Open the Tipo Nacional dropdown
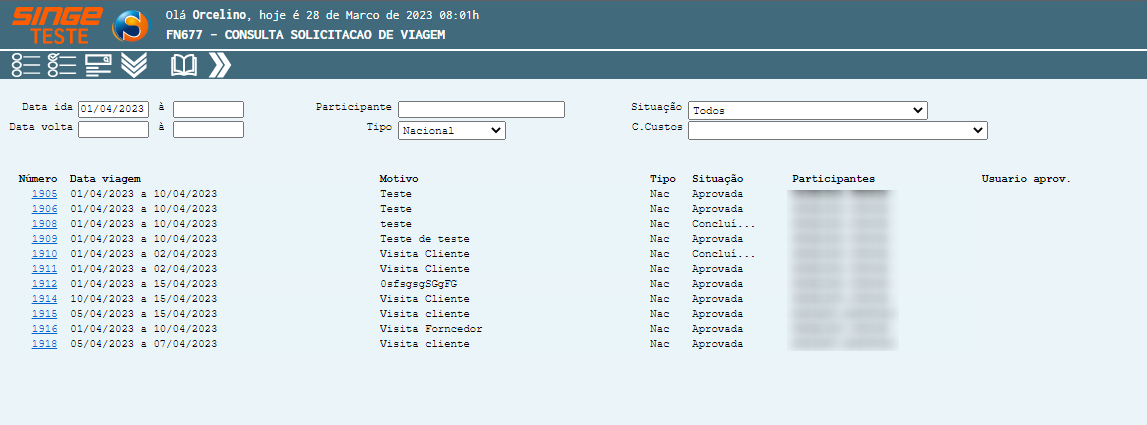 pos(452,130)
